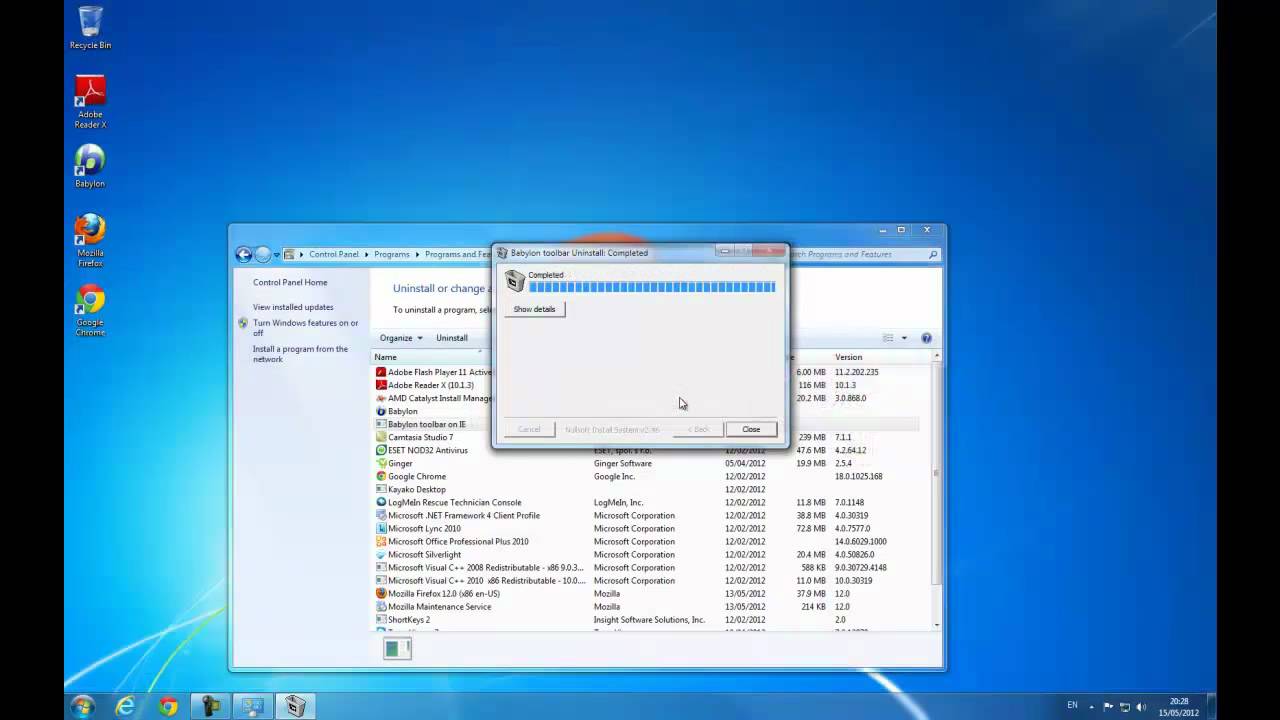Click the Forward arrow in Control Panel
This screenshot has height=720, width=1280.
click(263, 254)
